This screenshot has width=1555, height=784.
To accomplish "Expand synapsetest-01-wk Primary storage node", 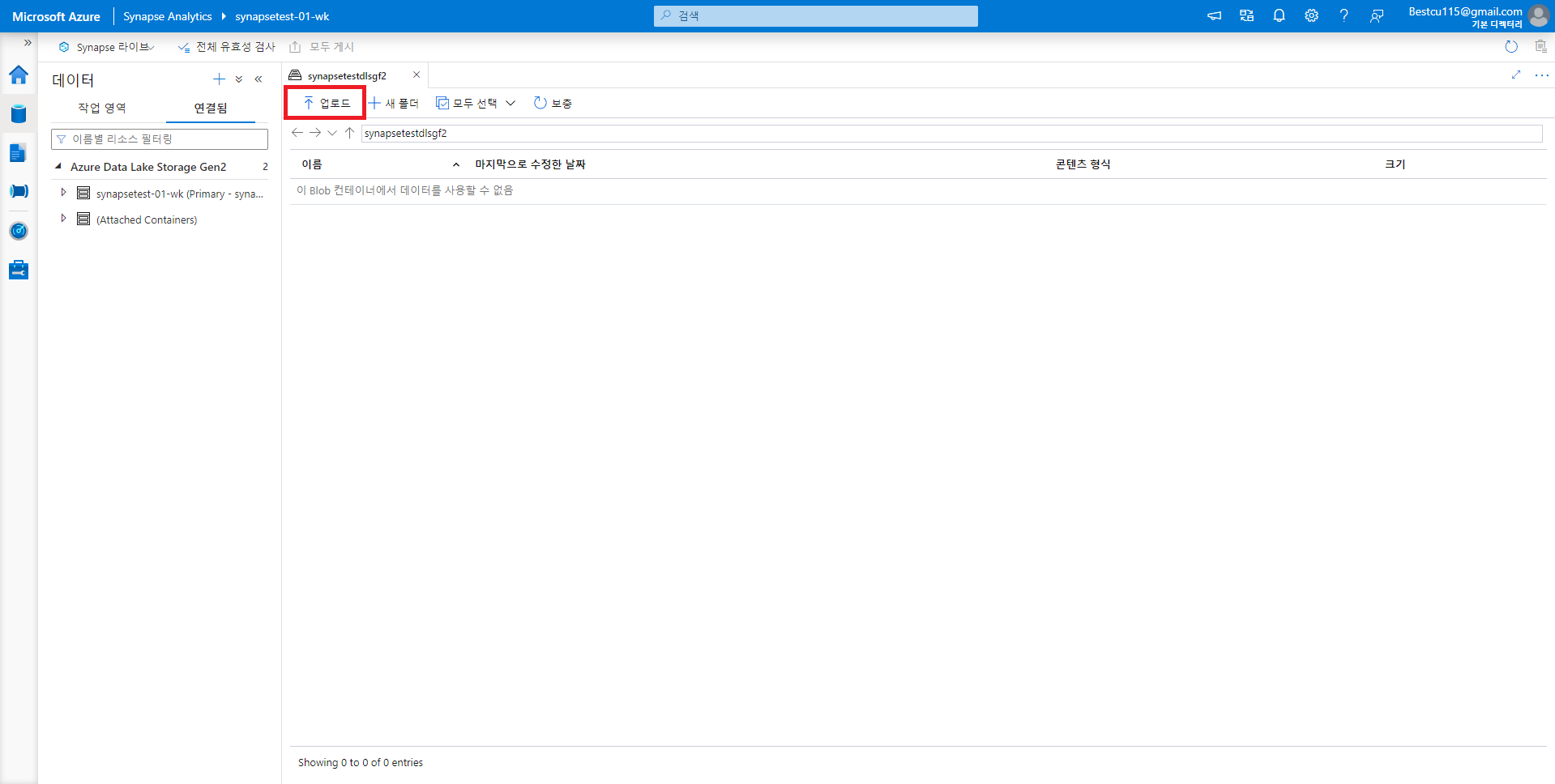I will click(x=63, y=193).
